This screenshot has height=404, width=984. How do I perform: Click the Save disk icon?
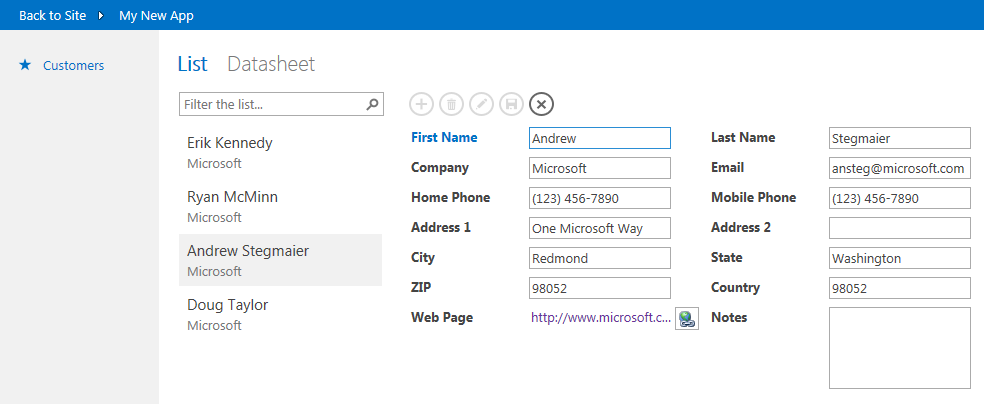pyautogui.click(x=511, y=104)
